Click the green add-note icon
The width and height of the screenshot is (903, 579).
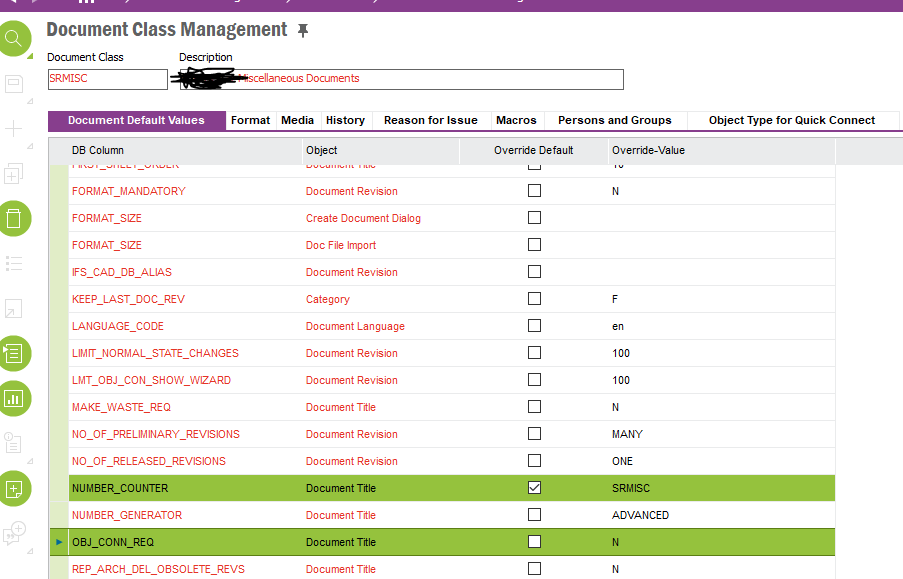[13, 489]
